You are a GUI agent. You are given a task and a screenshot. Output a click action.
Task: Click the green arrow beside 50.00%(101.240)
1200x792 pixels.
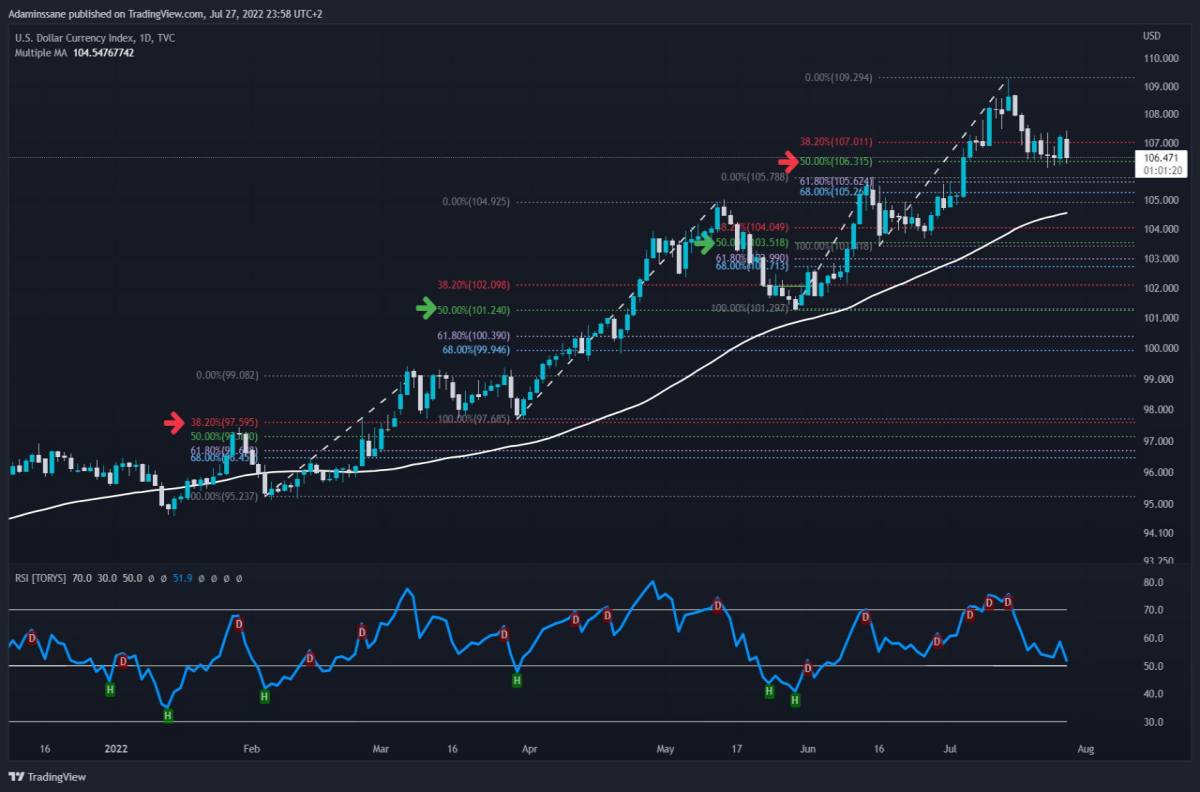pyautogui.click(x=427, y=309)
